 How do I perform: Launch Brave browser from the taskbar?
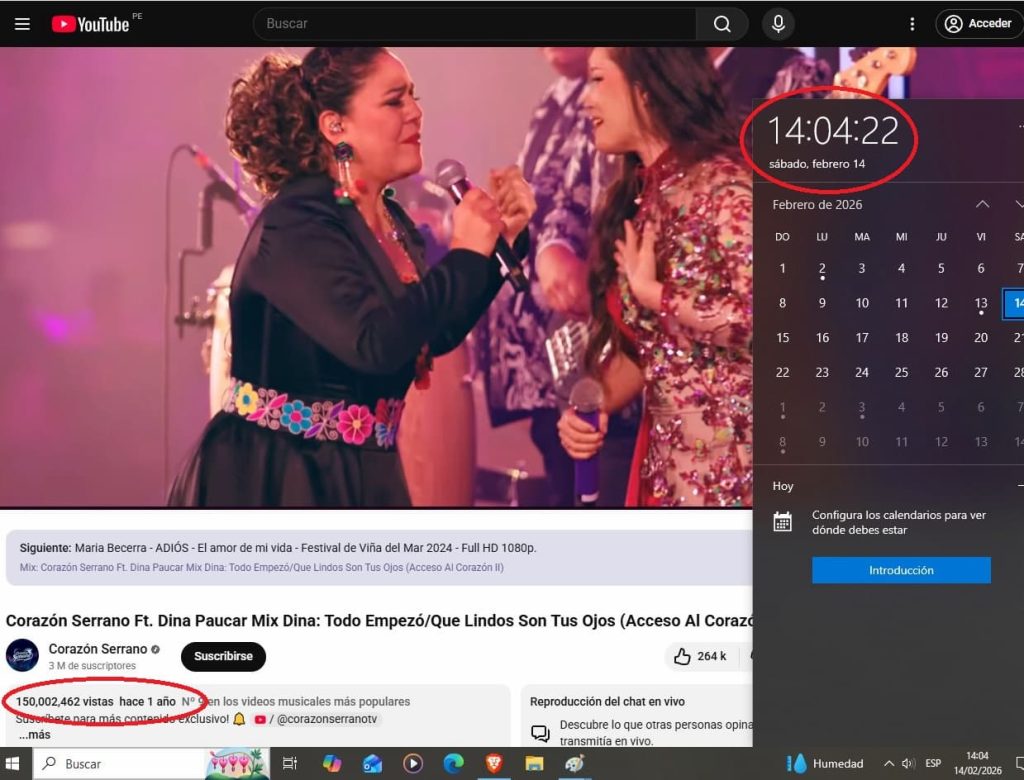click(493, 764)
